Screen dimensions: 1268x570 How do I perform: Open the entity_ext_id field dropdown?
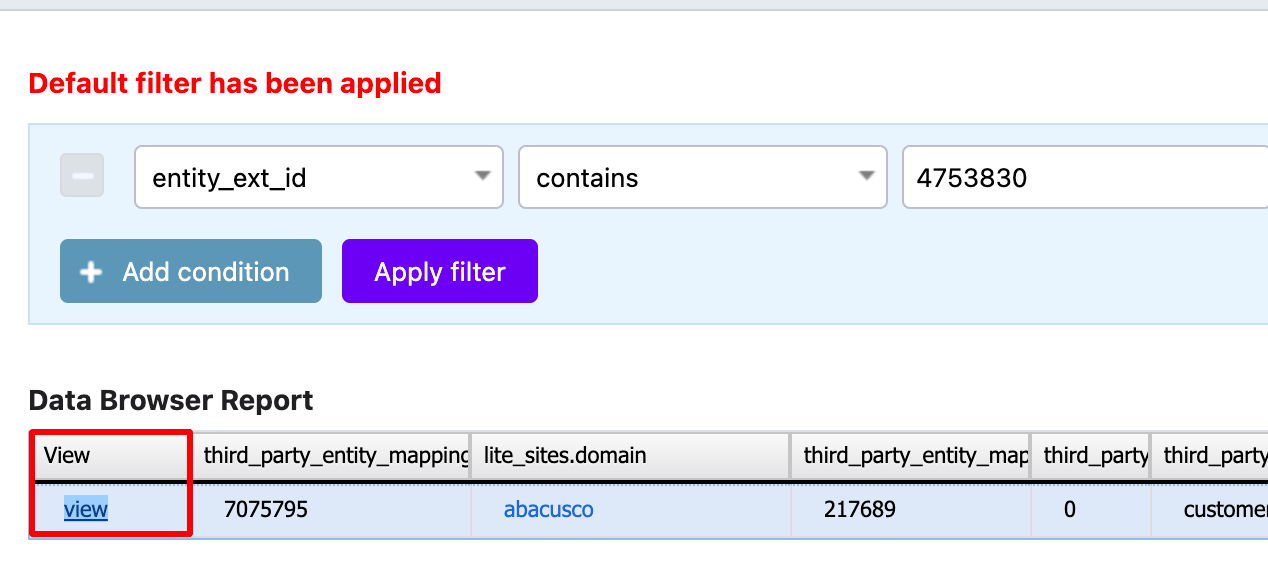(318, 178)
